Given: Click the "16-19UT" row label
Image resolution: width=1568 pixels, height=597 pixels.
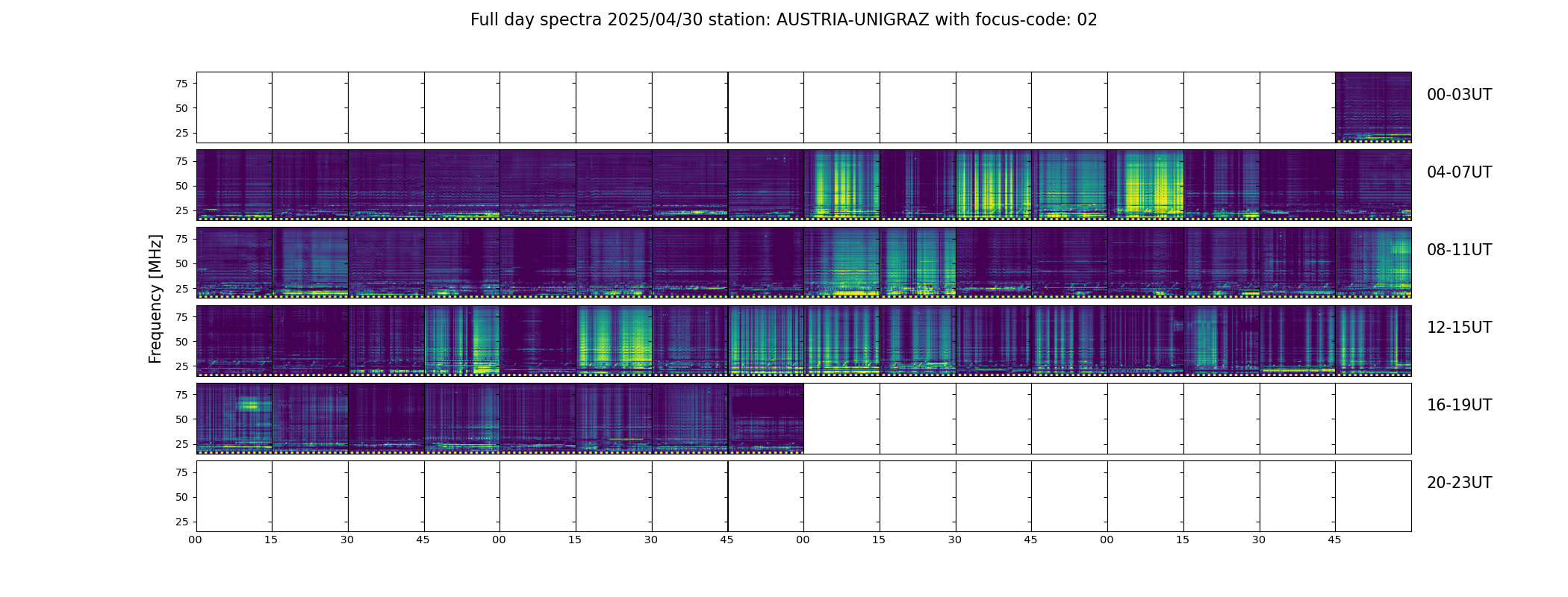Looking at the screenshot, I should pos(1459,405).
